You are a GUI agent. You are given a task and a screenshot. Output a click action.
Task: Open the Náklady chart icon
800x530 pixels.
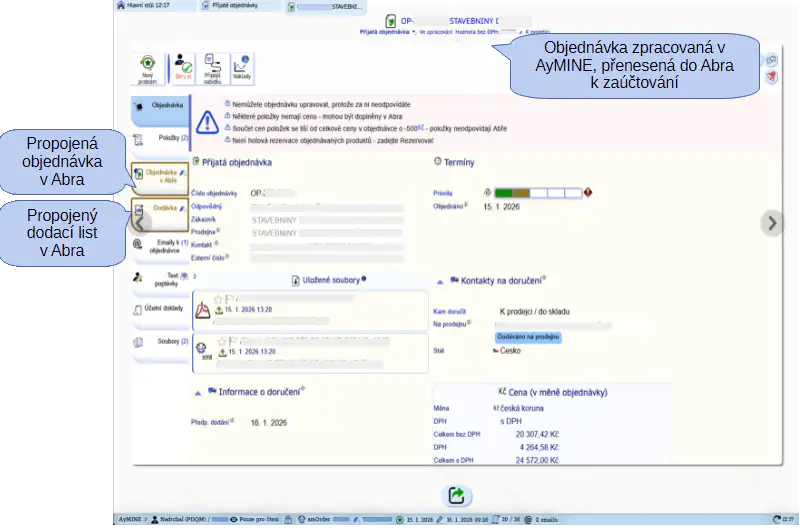tap(241, 68)
